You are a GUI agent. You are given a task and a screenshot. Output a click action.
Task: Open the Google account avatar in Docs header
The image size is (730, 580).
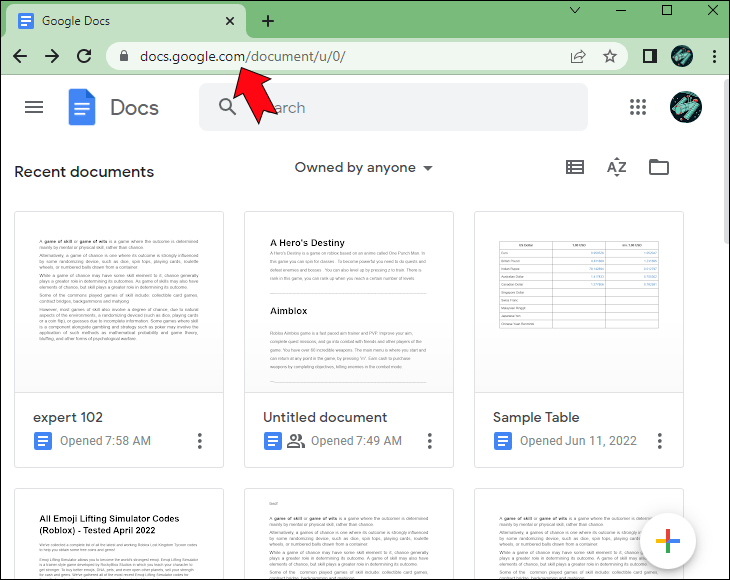tap(686, 107)
